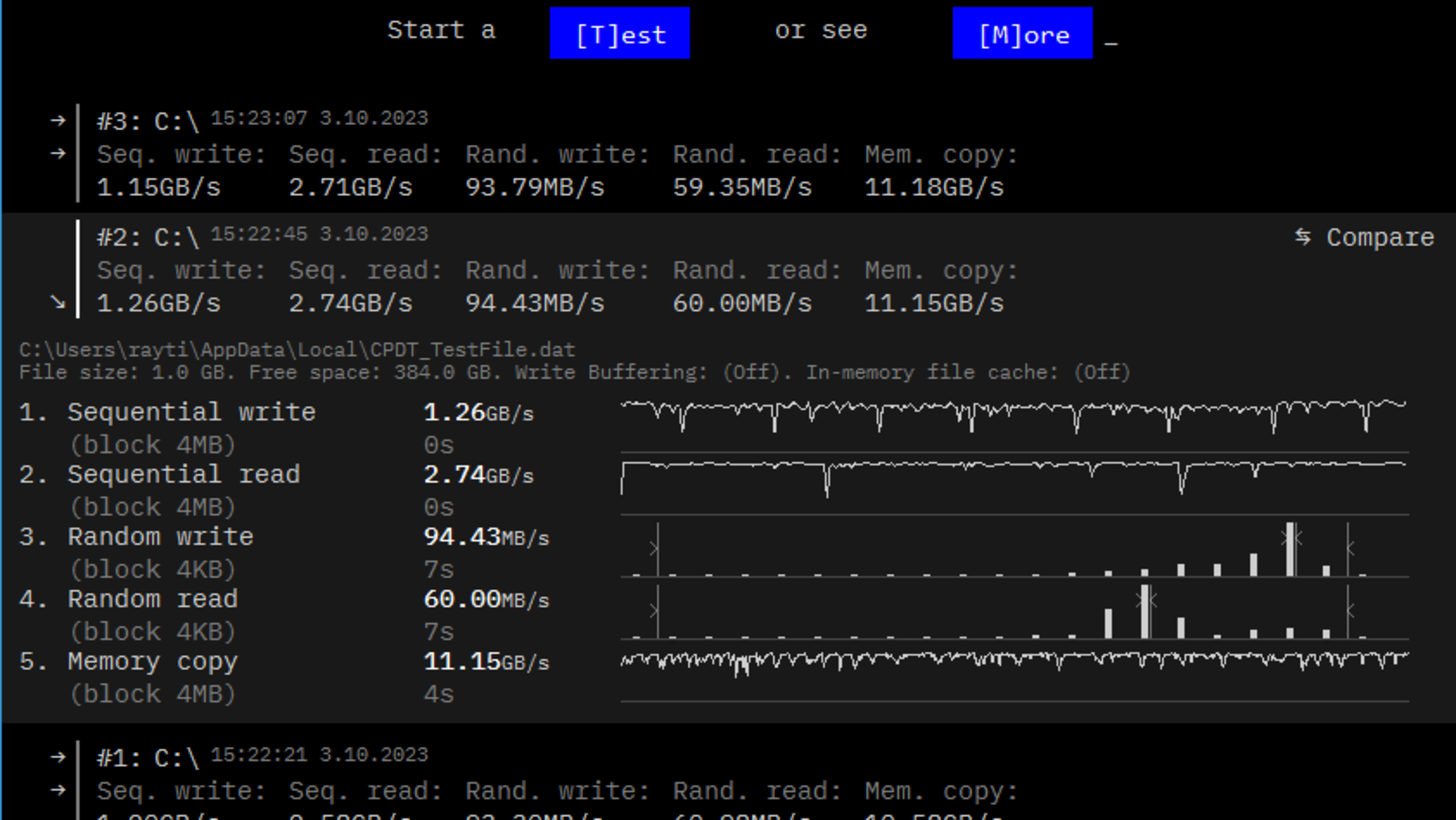Click the lower arrow beside test #1
Screen dimensions: 1456x820
(58, 790)
